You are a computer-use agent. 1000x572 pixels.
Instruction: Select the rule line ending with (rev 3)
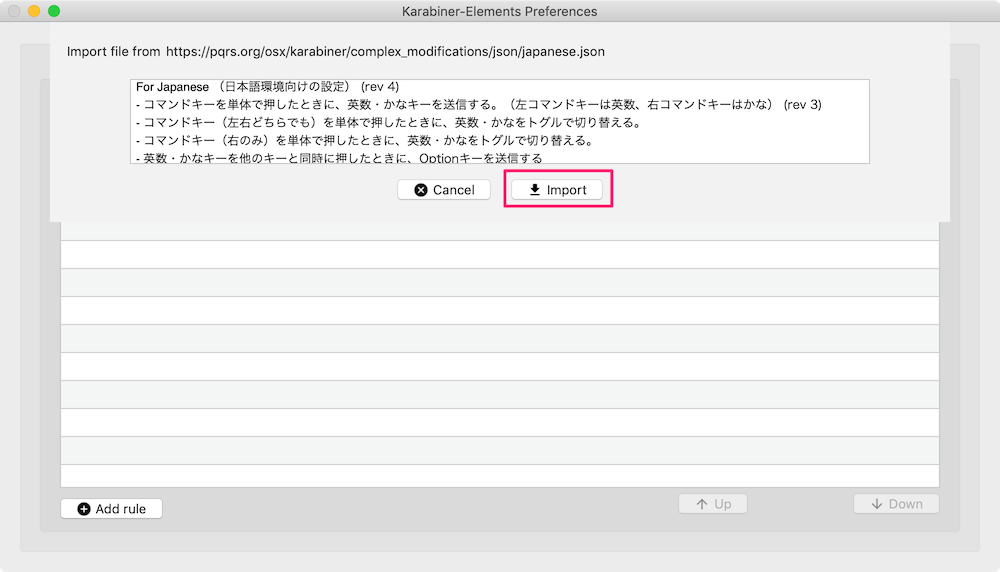(478, 105)
